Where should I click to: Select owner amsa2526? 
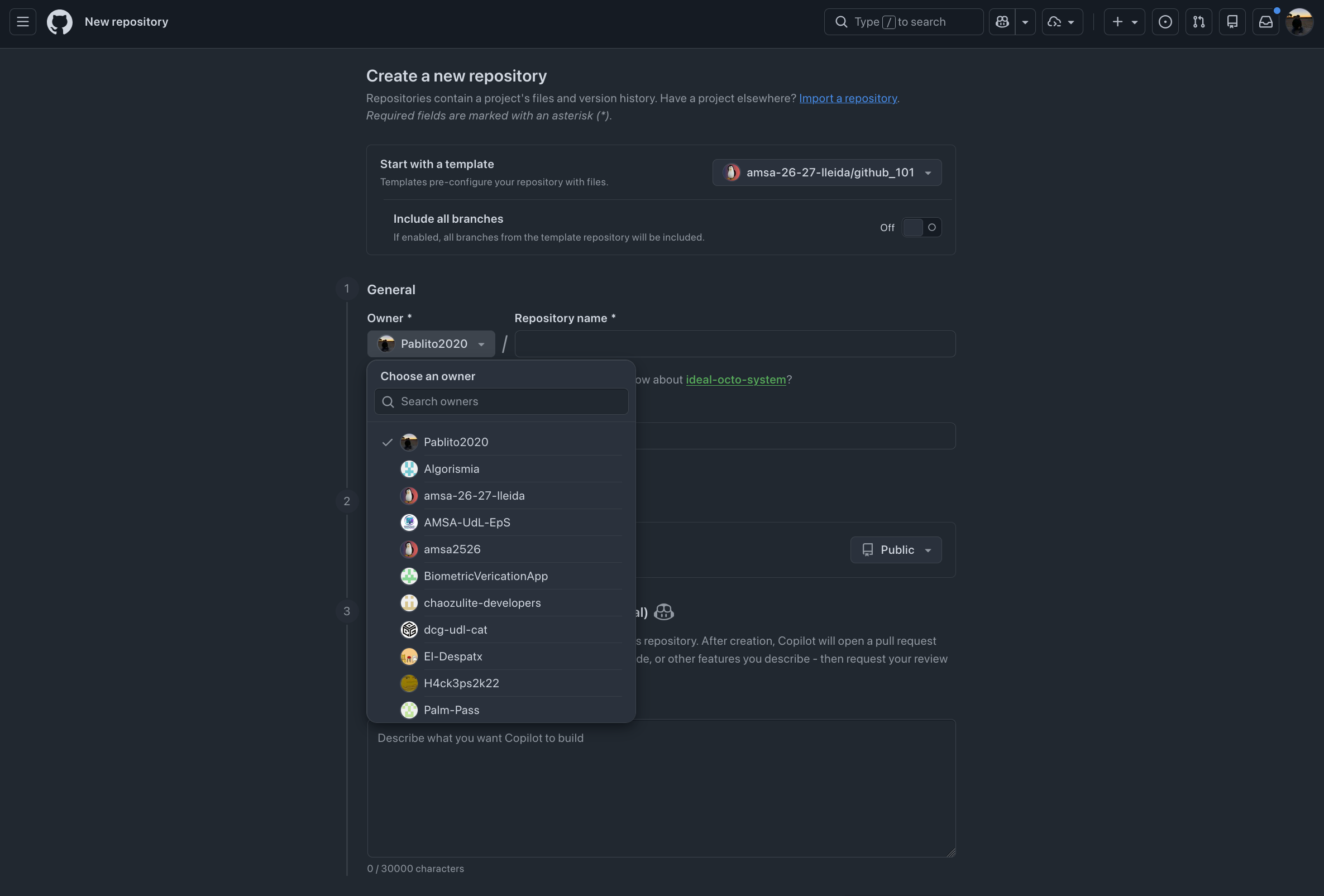(501, 549)
